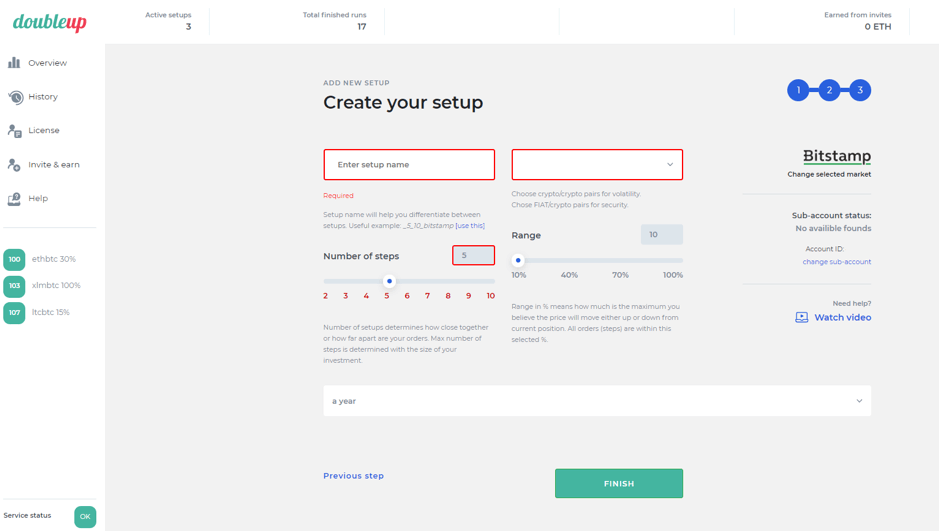
Task: Go back via Previous step link
Action: point(353,476)
